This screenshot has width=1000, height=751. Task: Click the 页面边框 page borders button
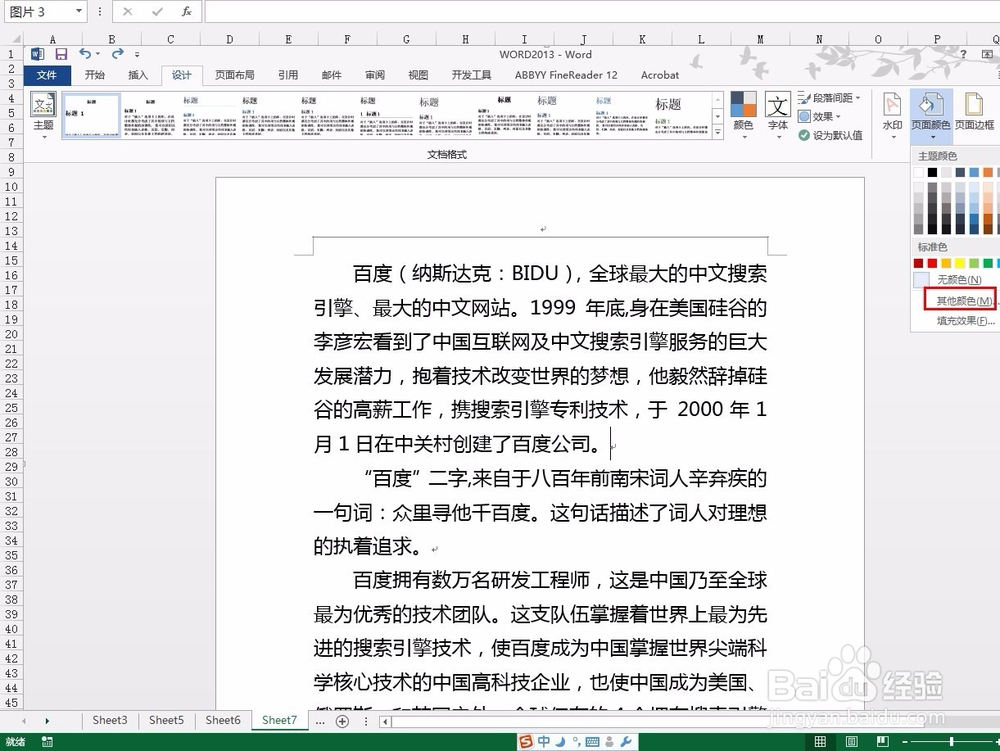point(974,110)
